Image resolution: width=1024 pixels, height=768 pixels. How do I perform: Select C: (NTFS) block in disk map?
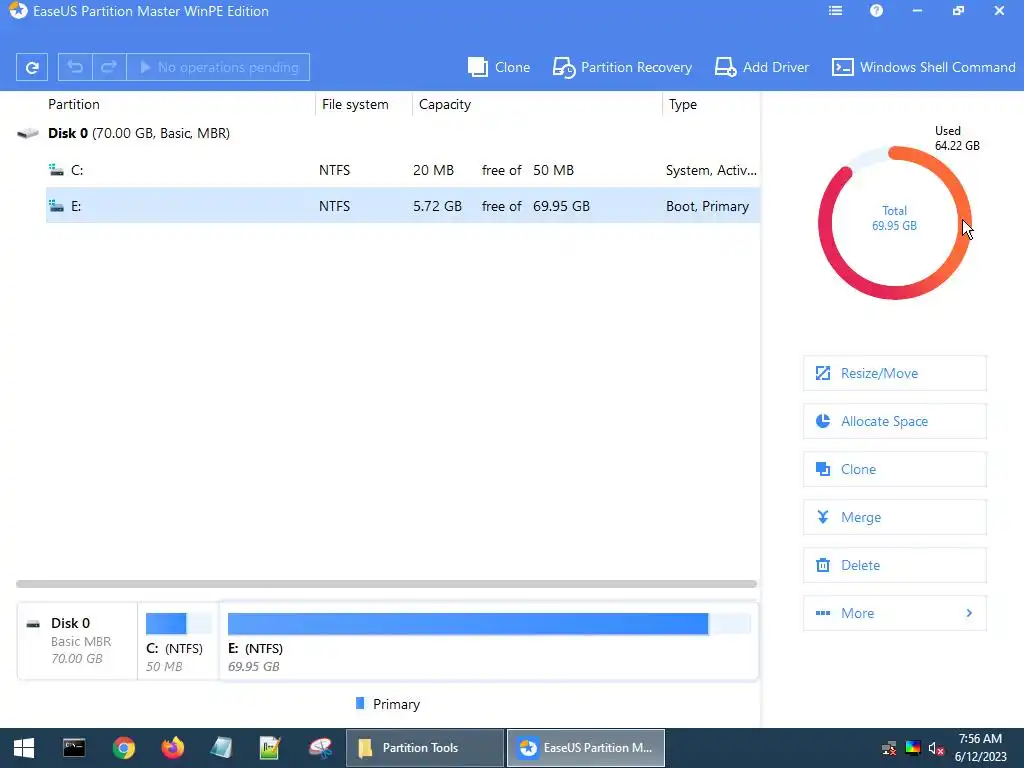coord(178,641)
